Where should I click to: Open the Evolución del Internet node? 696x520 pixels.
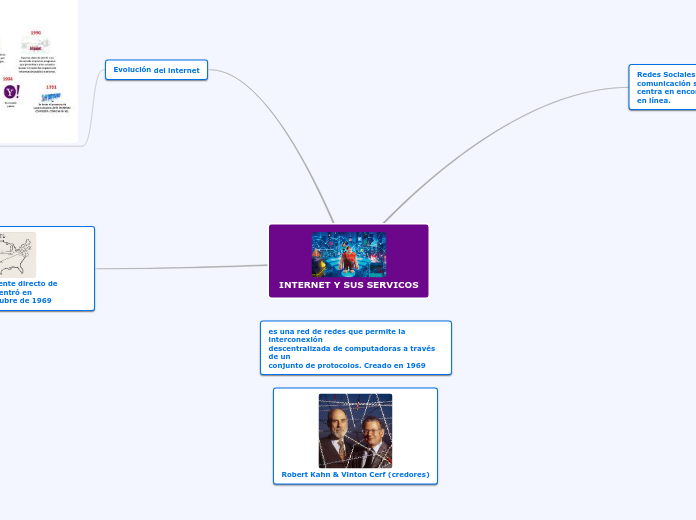pos(156,70)
